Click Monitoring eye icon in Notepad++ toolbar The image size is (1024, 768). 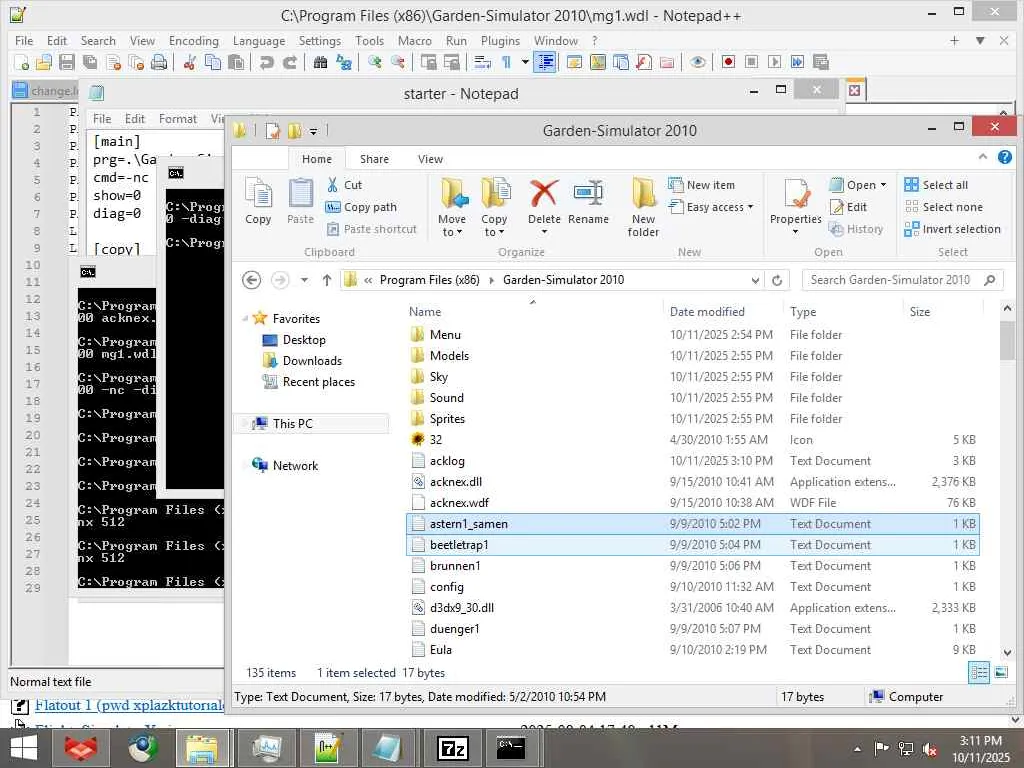coord(697,62)
